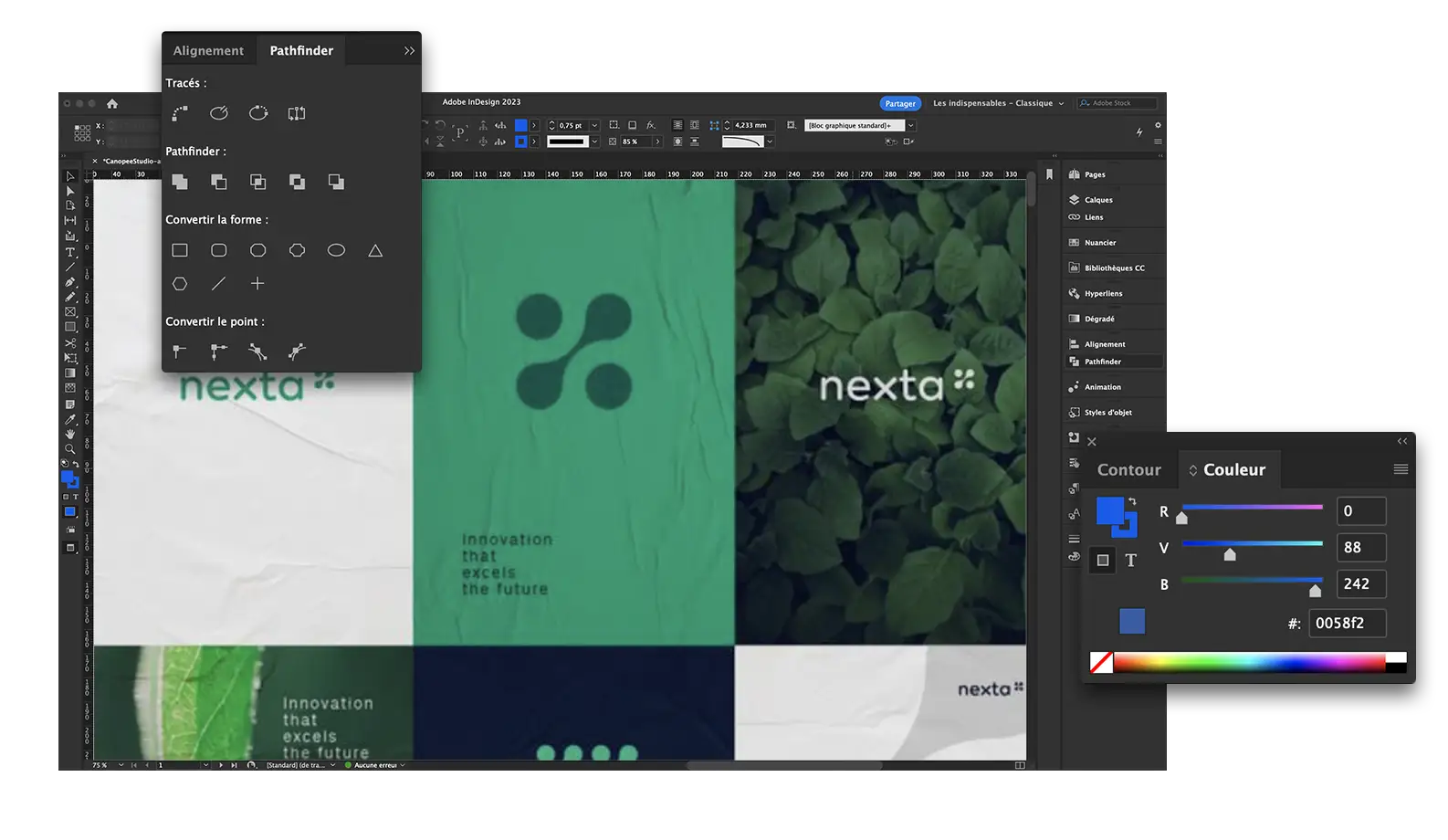Click the V slider handle
Viewport: 1448px width, 840px height.
[x=1230, y=555]
